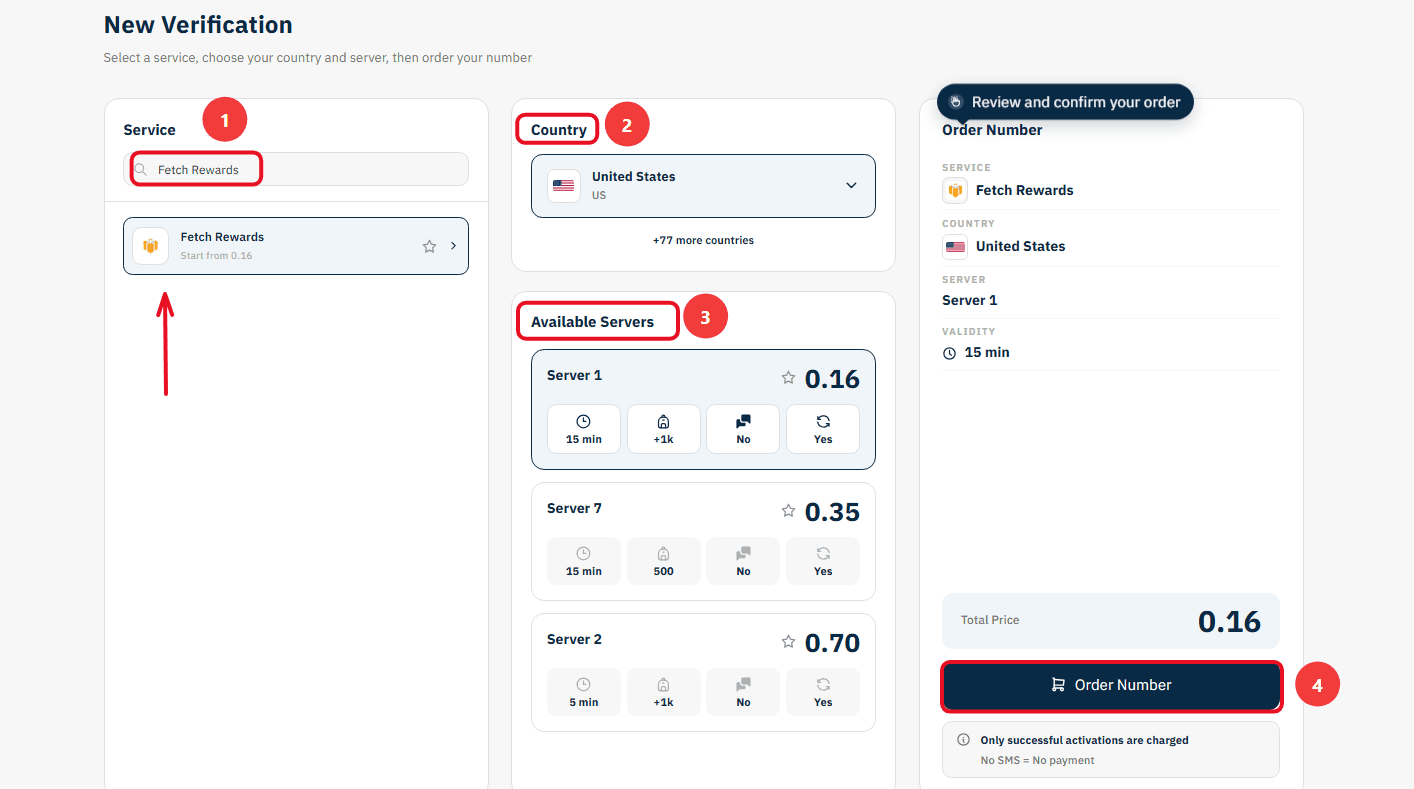
Task: Favorite Fetch Rewards with its star icon
Action: click(429, 246)
